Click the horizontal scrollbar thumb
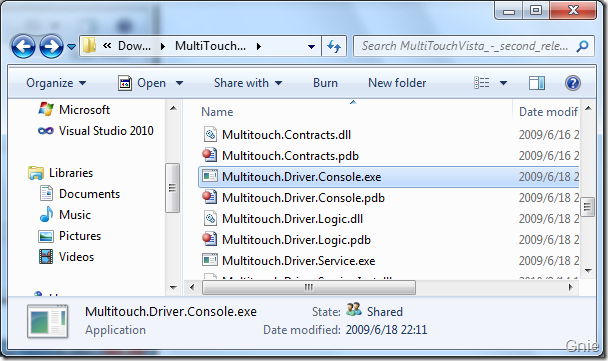Viewport: 608px width, 361px height. pos(309,287)
